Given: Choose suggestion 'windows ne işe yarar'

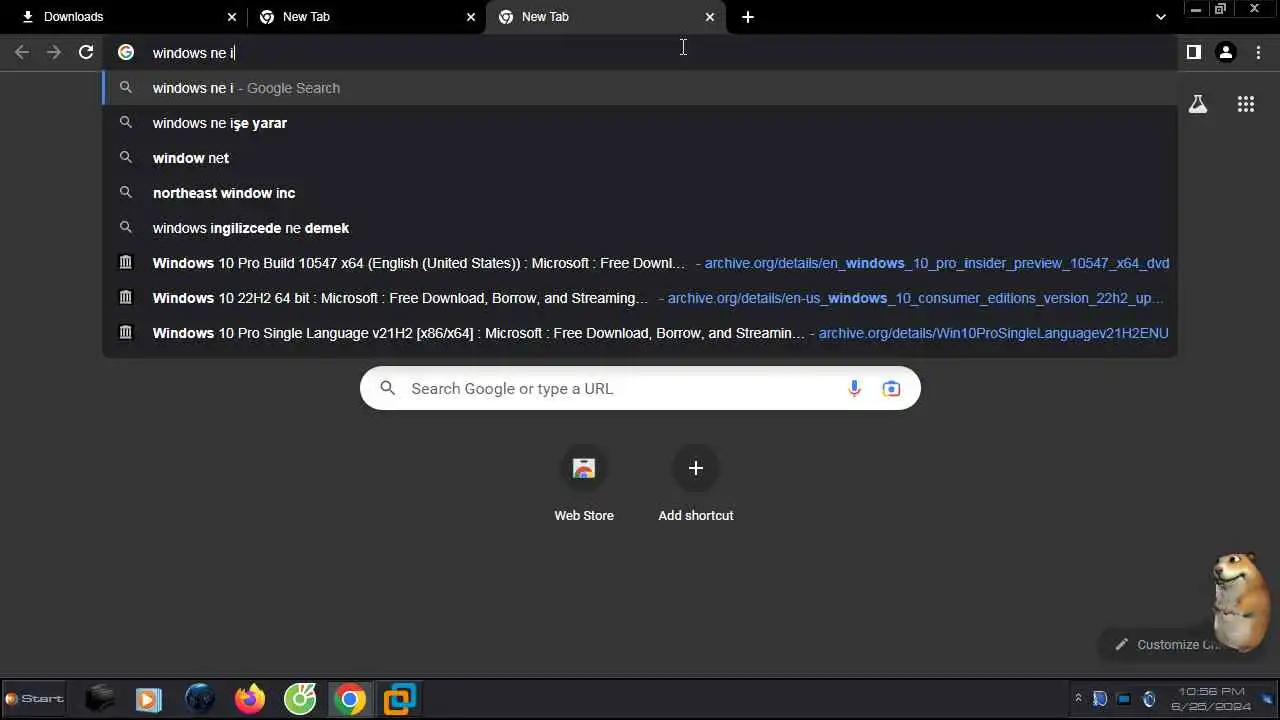Looking at the screenshot, I should (x=640, y=123).
